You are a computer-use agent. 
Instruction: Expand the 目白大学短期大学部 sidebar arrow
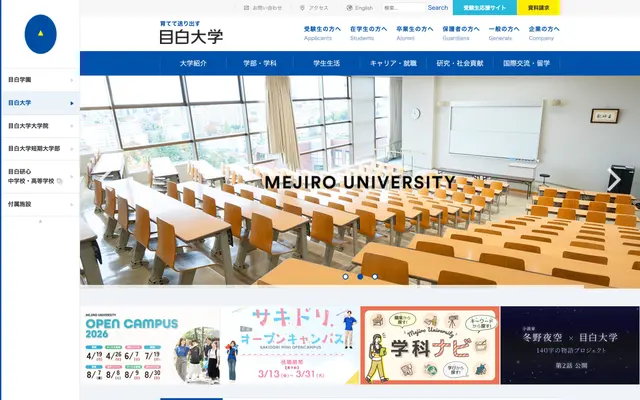[72, 149]
